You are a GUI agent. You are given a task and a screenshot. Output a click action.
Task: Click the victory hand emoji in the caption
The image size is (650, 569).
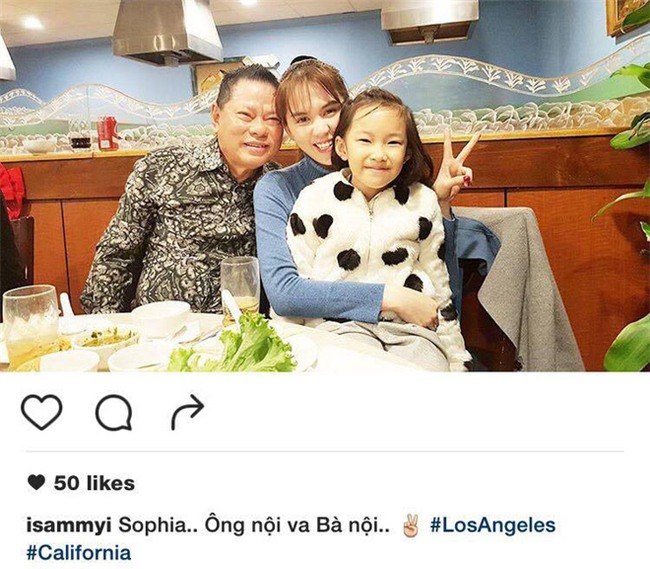(411, 525)
